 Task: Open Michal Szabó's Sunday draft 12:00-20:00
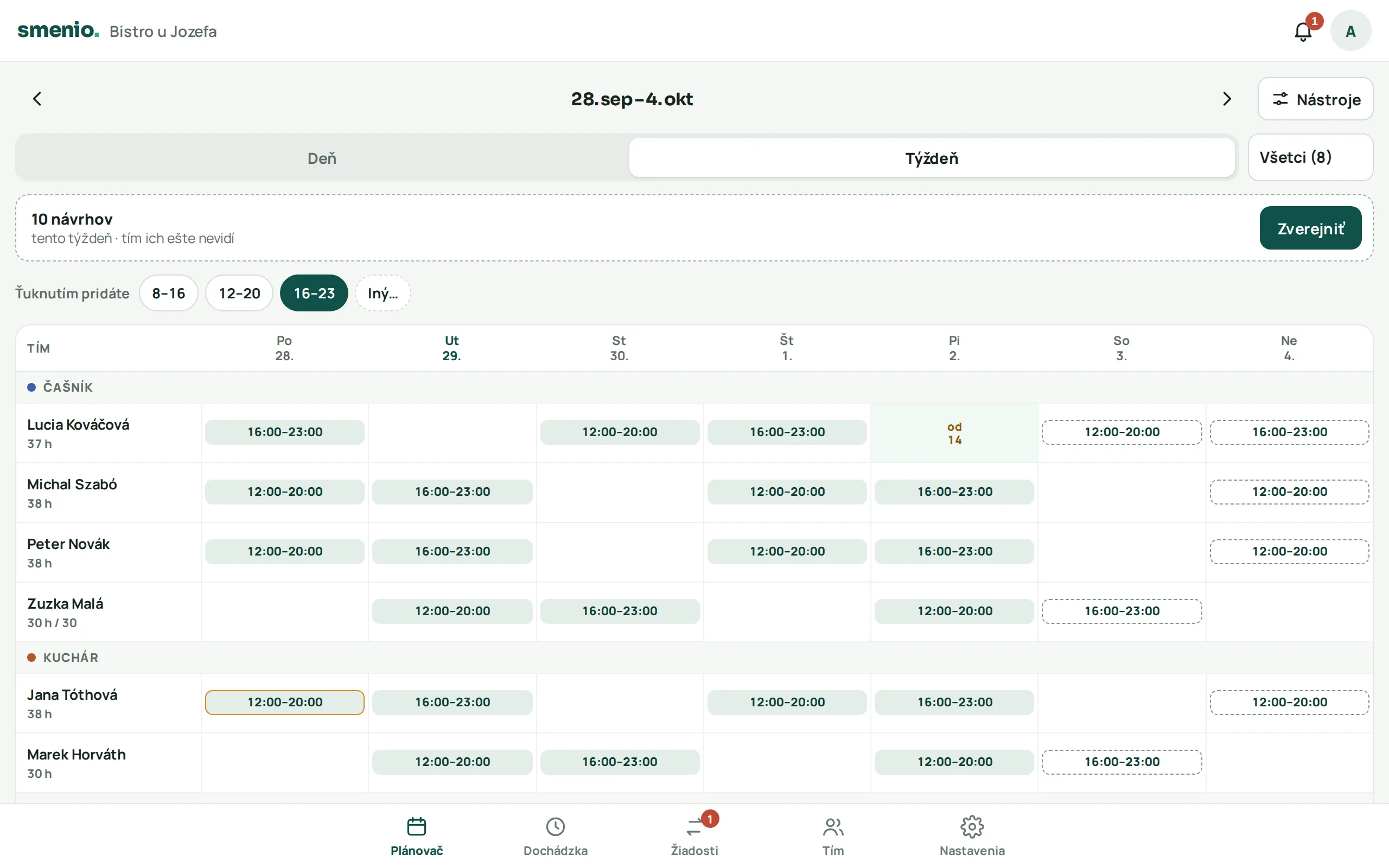tap(1289, 492)
